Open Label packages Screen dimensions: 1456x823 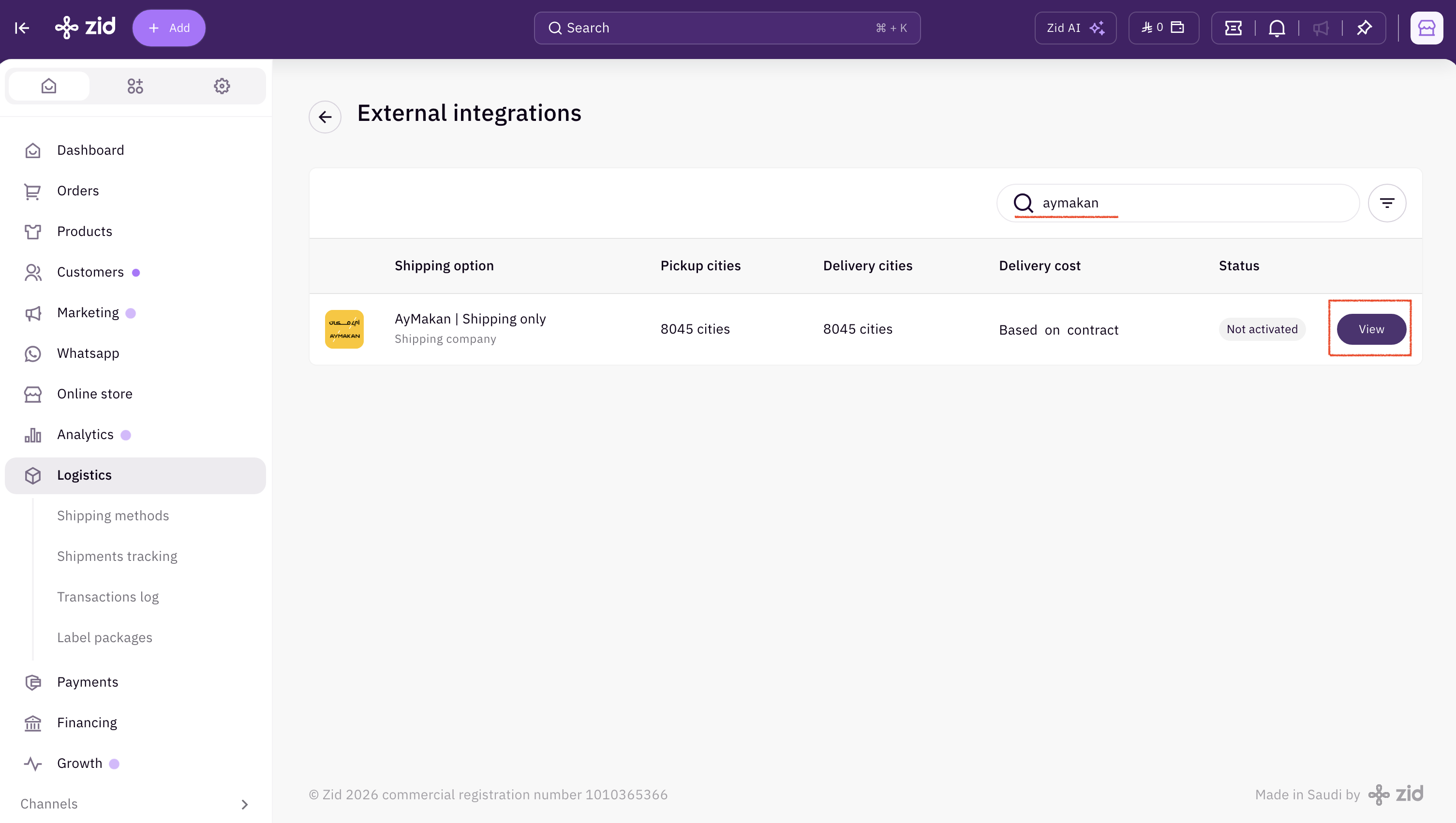(104, 638)
